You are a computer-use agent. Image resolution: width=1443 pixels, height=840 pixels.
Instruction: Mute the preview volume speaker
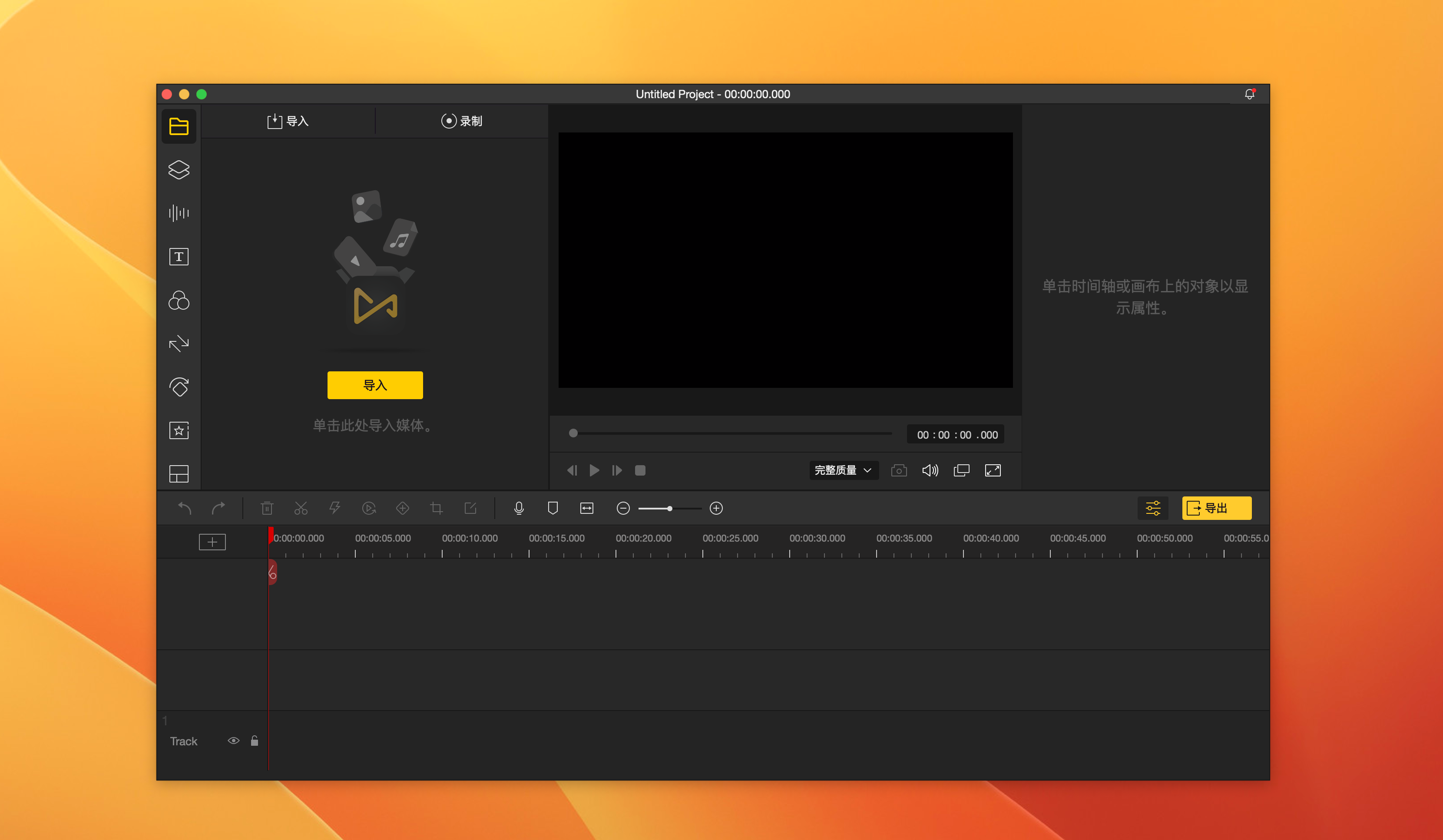(930, 471)
